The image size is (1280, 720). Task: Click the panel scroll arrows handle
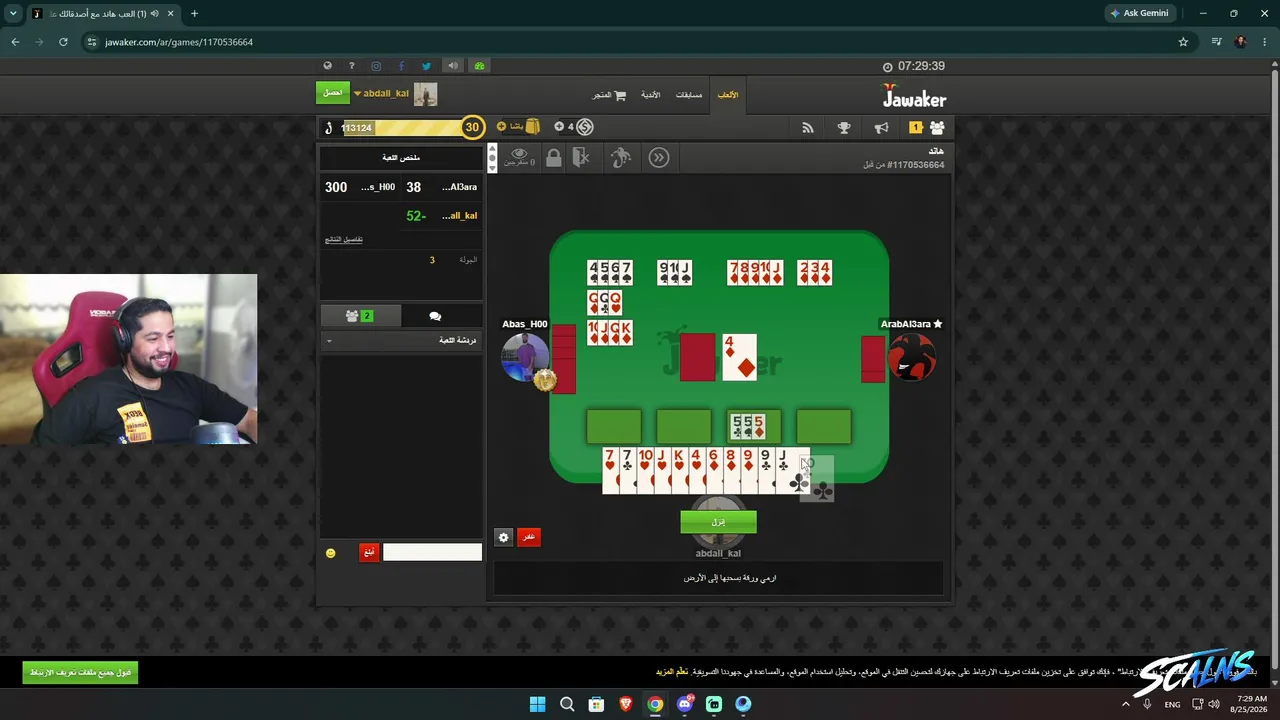pos(492,157)
